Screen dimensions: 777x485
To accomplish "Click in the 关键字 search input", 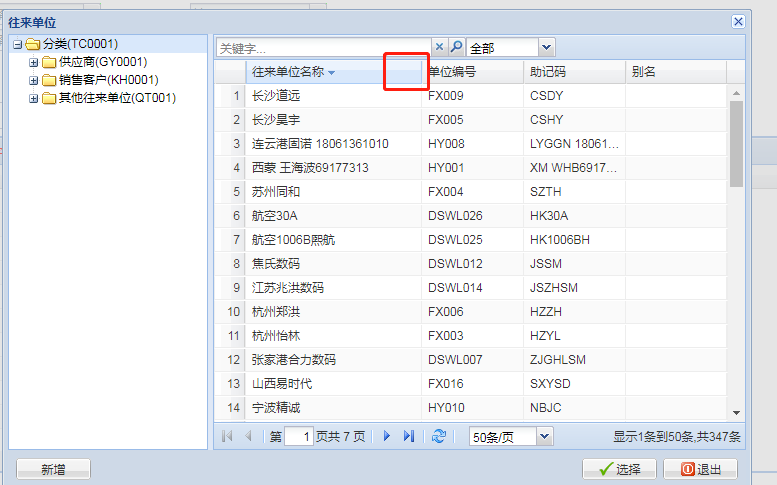I will (x=324, y=48).
